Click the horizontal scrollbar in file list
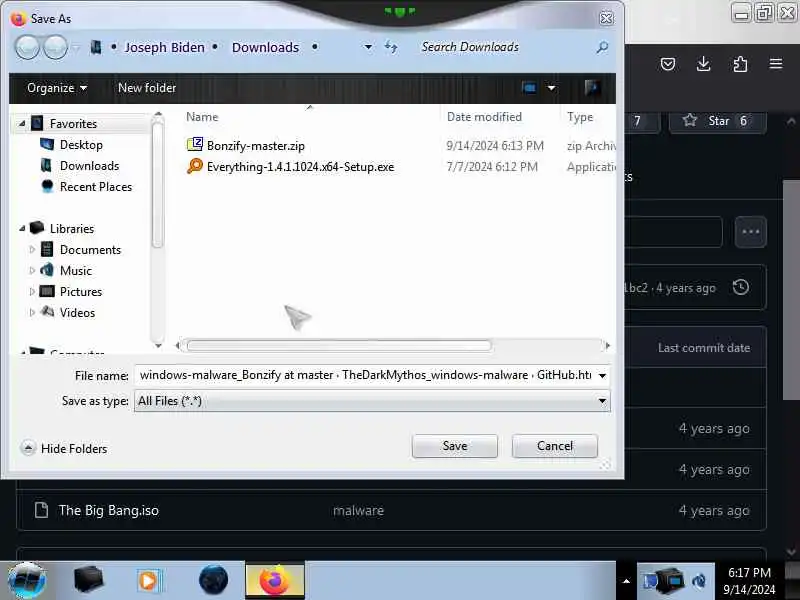Image resolution: width=800 pixels, height=600 pixels. [x=339, y=346]
